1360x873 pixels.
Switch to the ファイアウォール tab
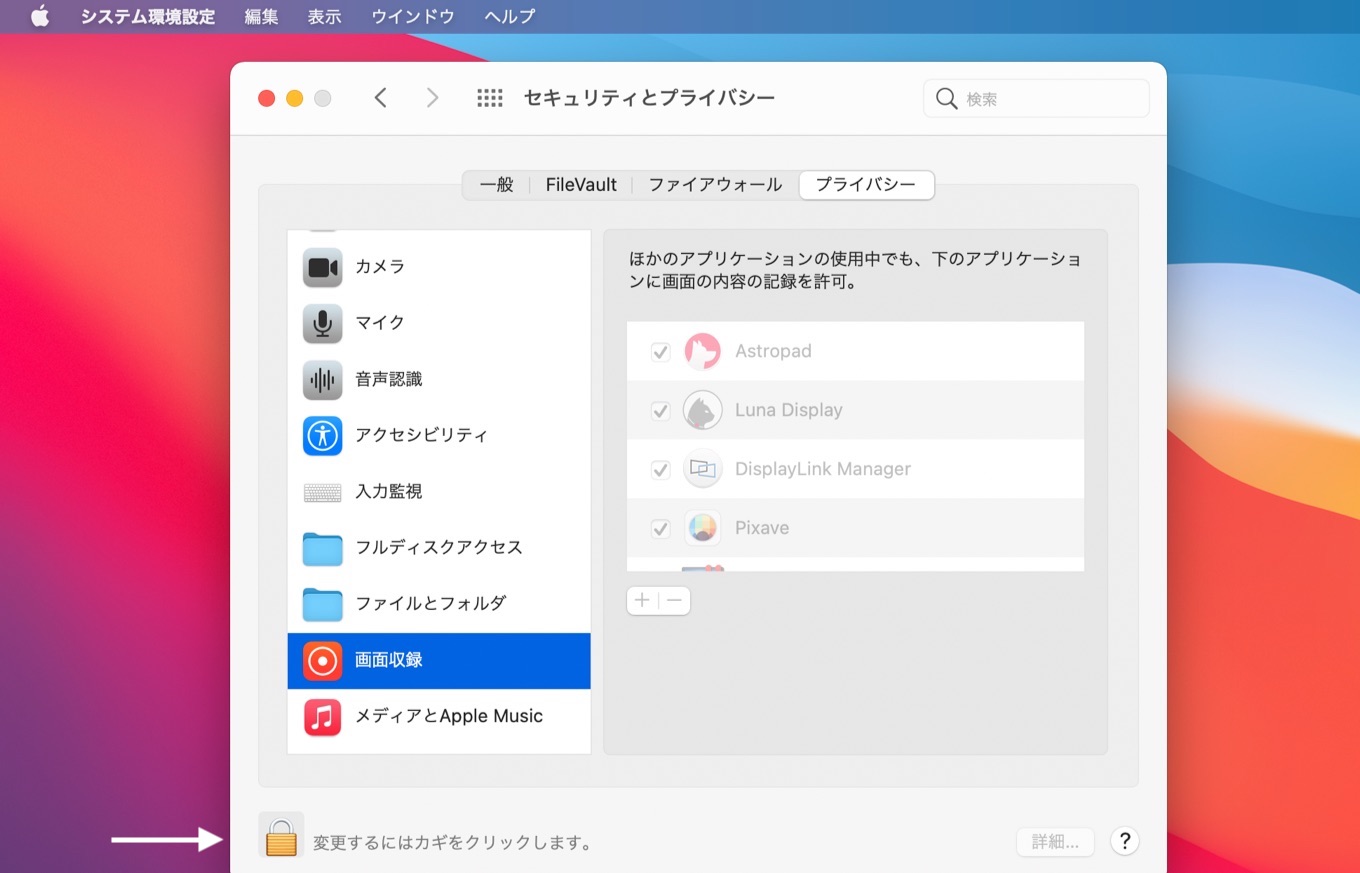click(715, 185)
